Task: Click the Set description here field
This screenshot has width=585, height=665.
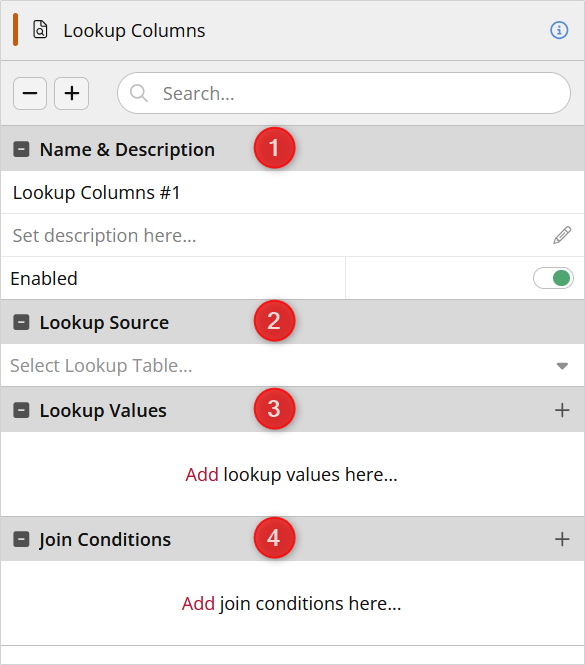Action: tap(292, 235)
